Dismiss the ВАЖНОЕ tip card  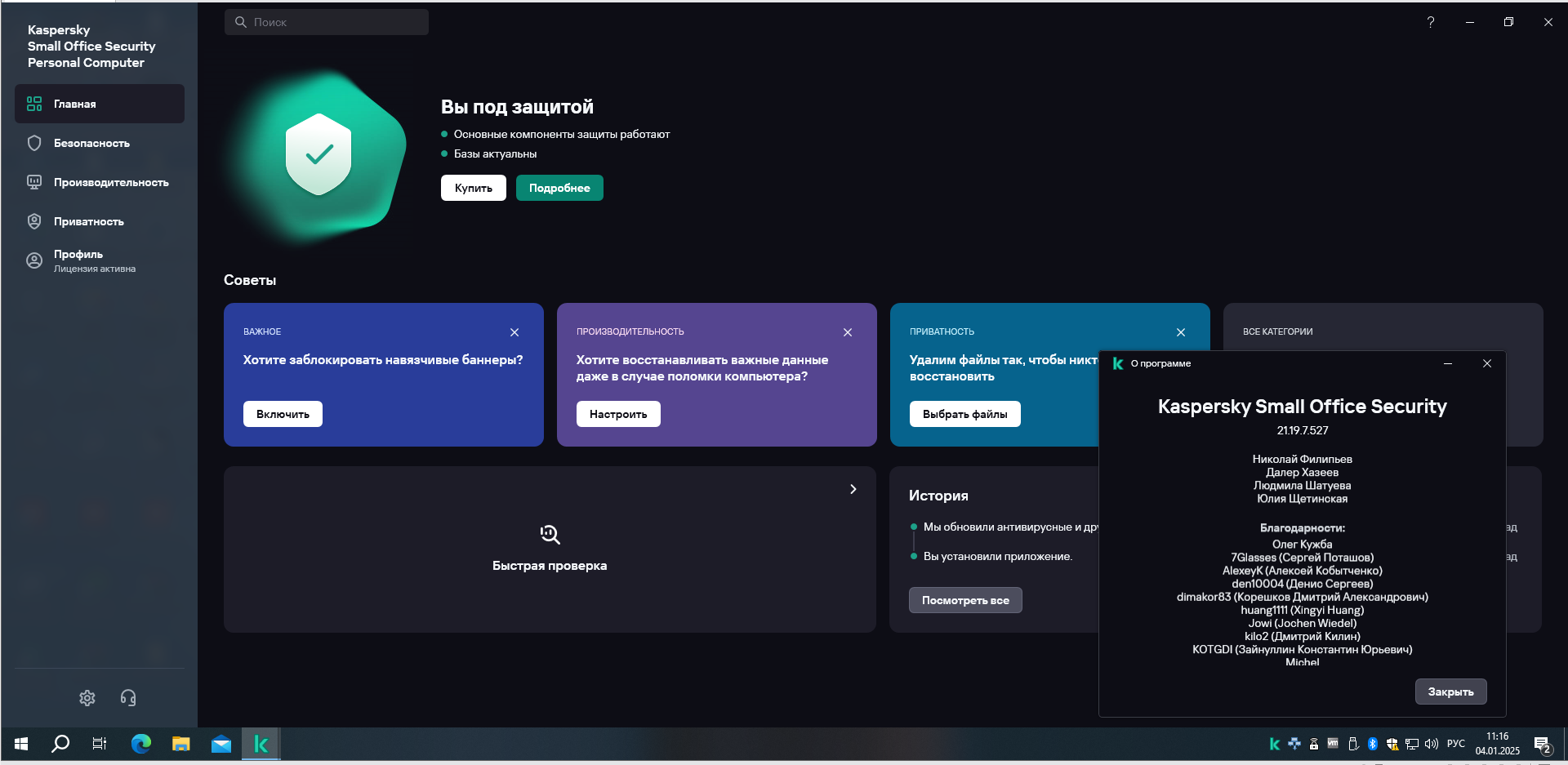coord(514,332)
